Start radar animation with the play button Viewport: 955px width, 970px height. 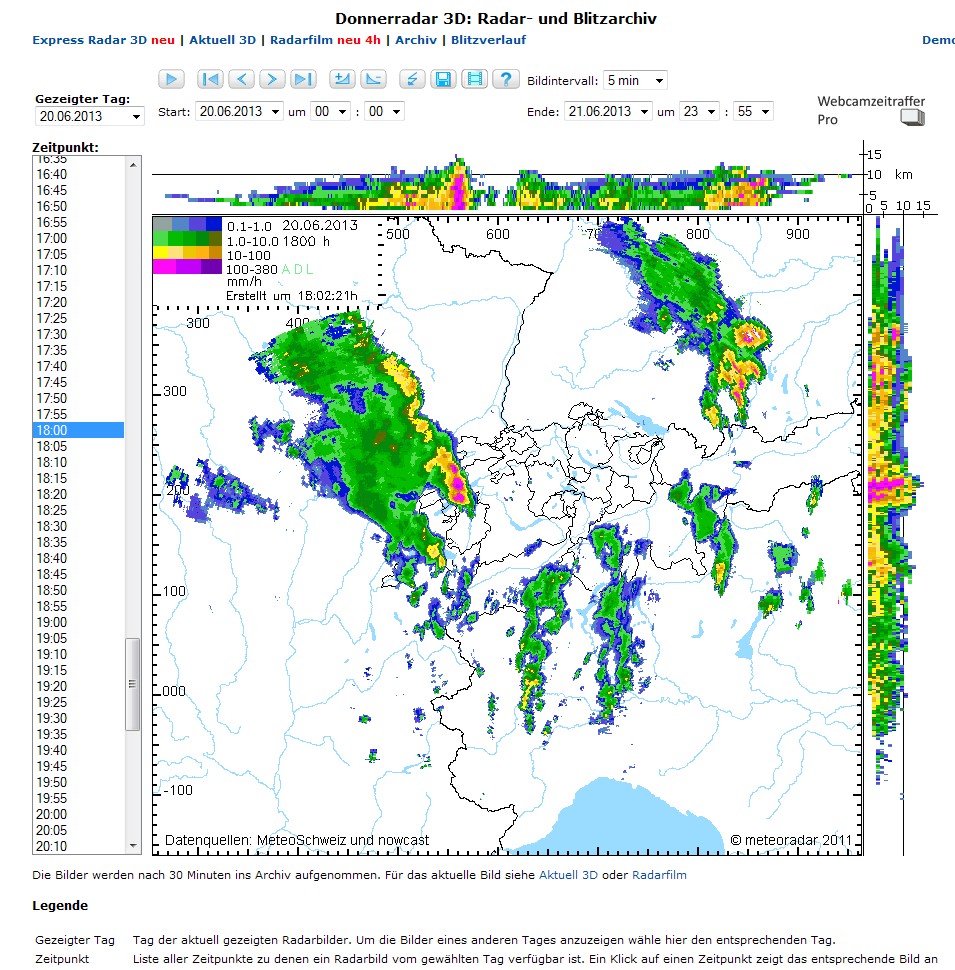(x=171, y=79)
